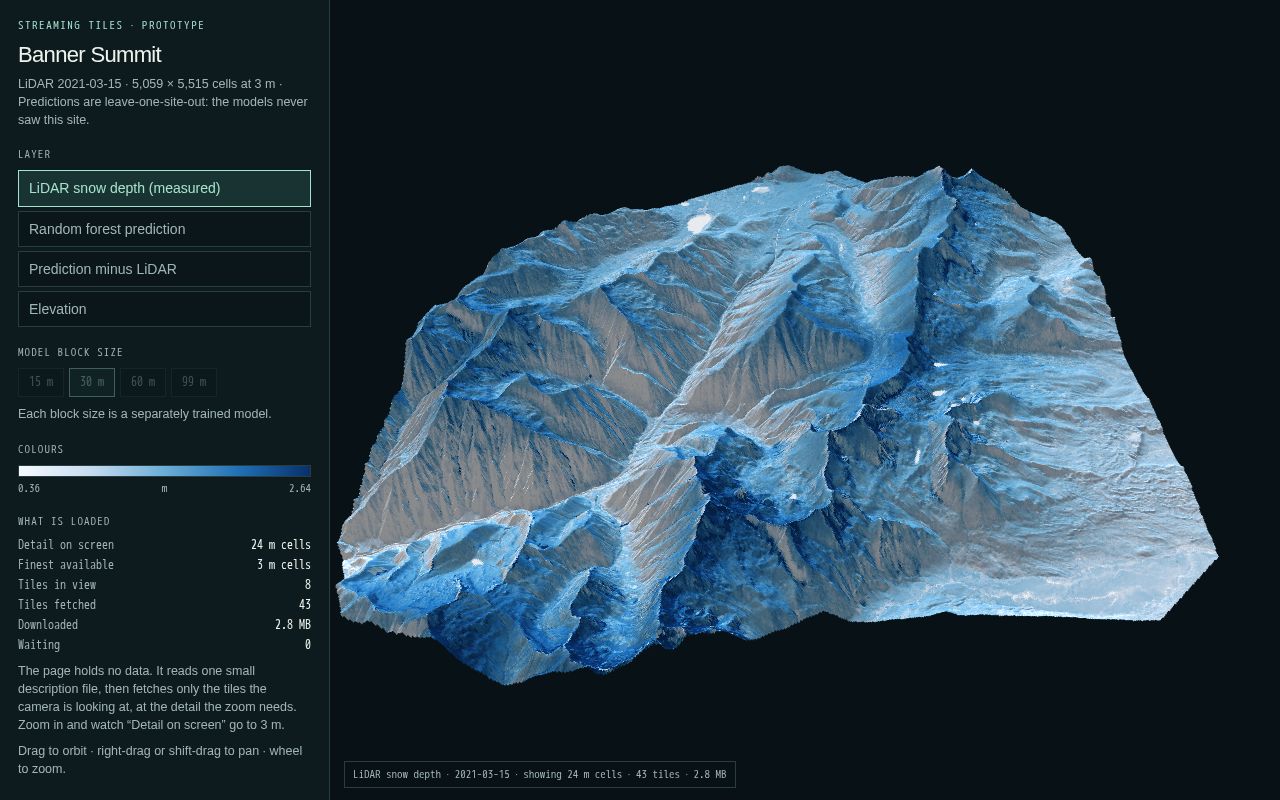The width and height of the screenshot is (1280, 800).
Task: Select the LiDAR snow depth (measured) layer
Action: click(164, 188)
